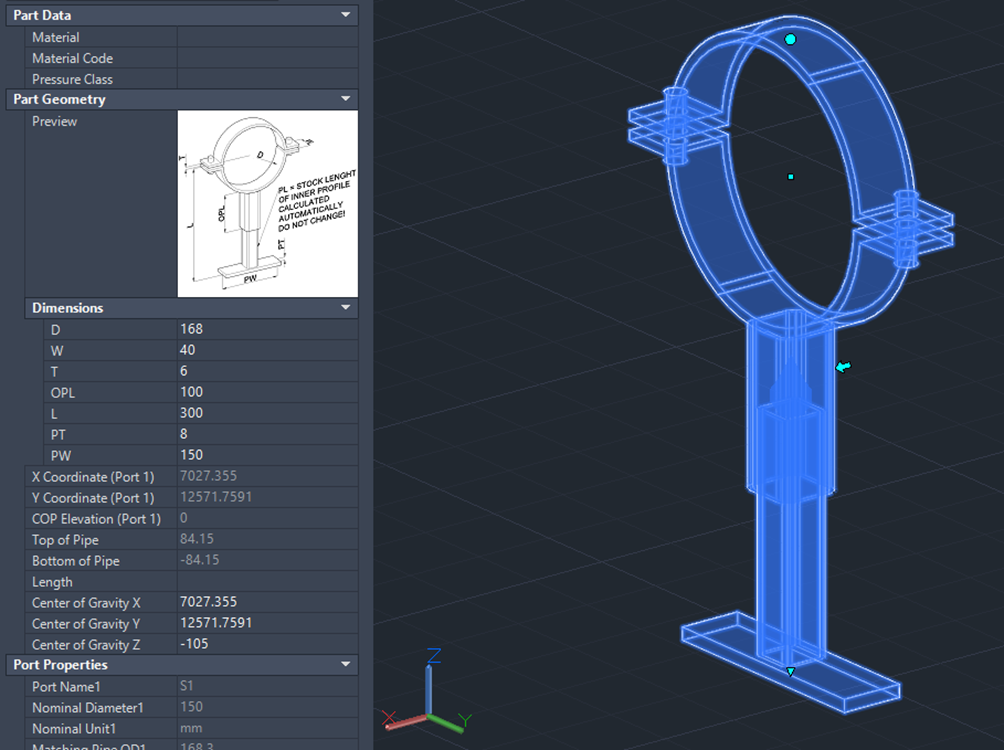Viewport: 1004px width, 750px height.
Task: Collapse the Dimensions section
Action: (346, 308)
